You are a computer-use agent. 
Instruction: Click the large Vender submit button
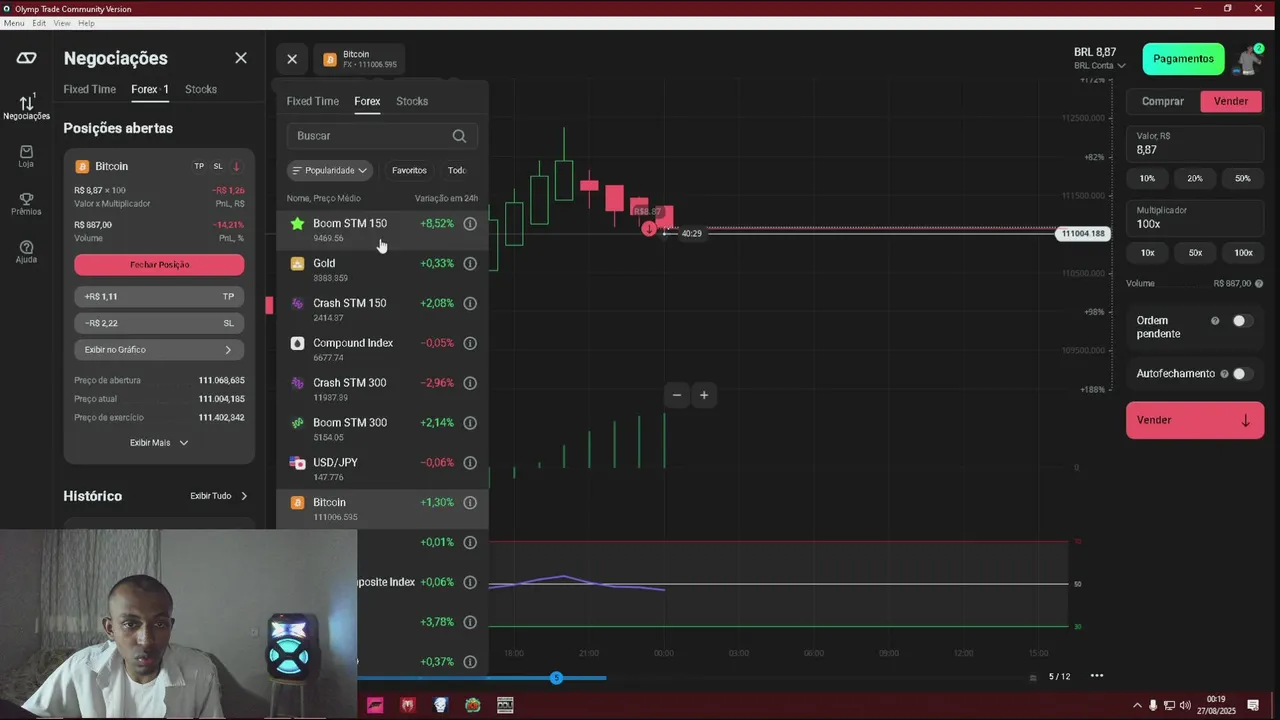click(1195, 420)
